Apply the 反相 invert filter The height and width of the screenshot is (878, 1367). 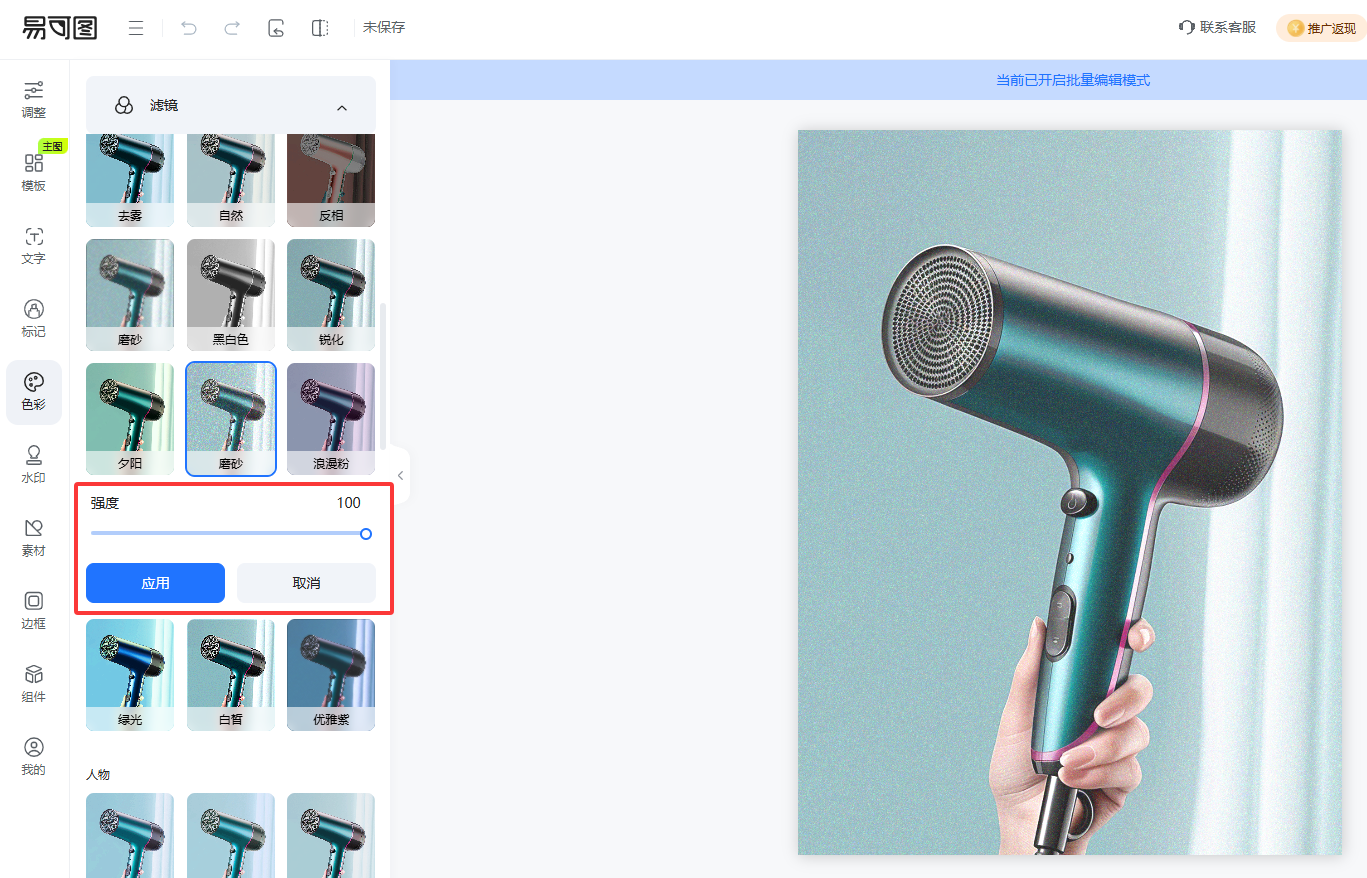click(331, 180)
